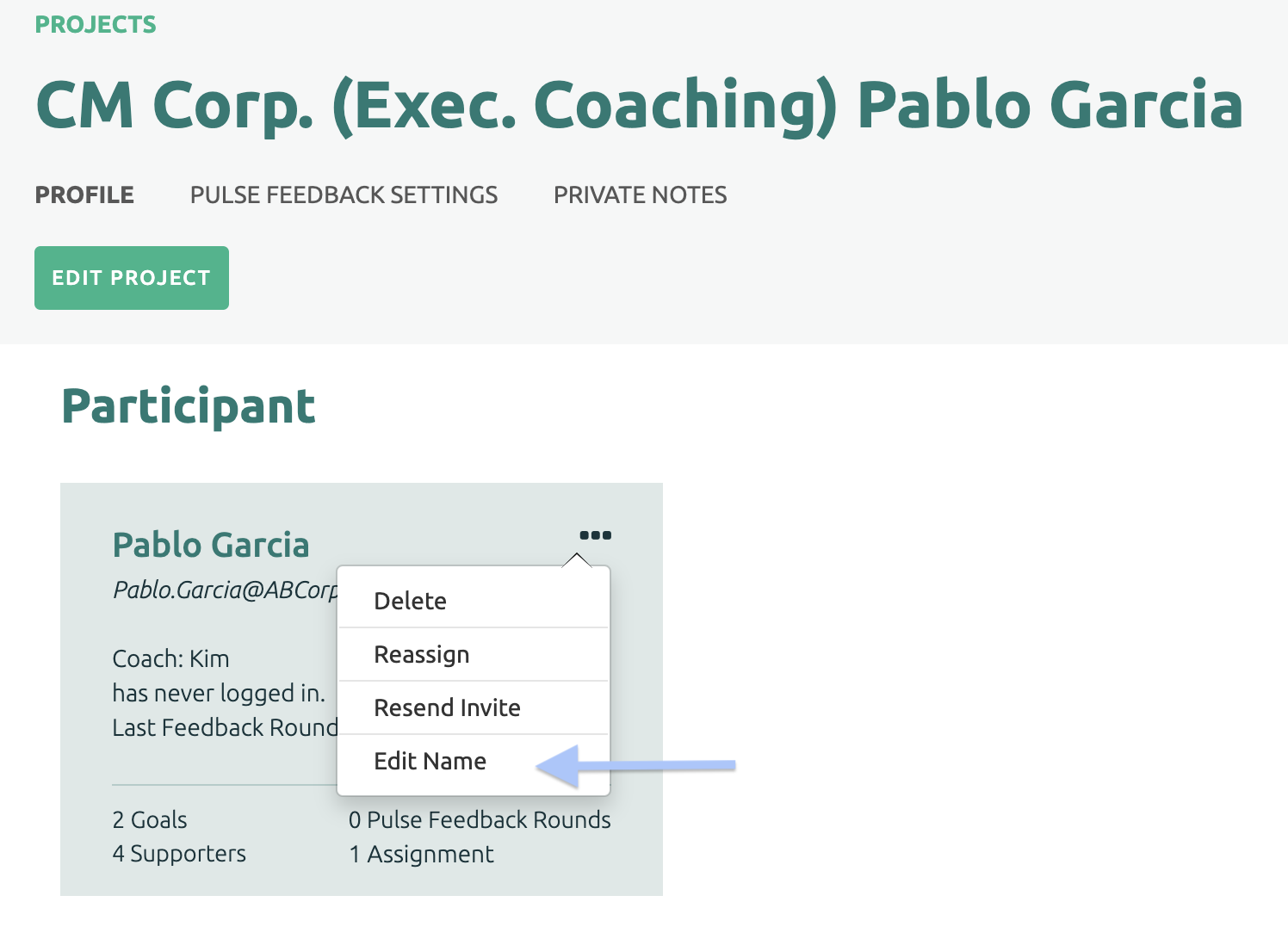Follow the Projects breadcrumb link
Screen dimensions: 1288x945
96,24
